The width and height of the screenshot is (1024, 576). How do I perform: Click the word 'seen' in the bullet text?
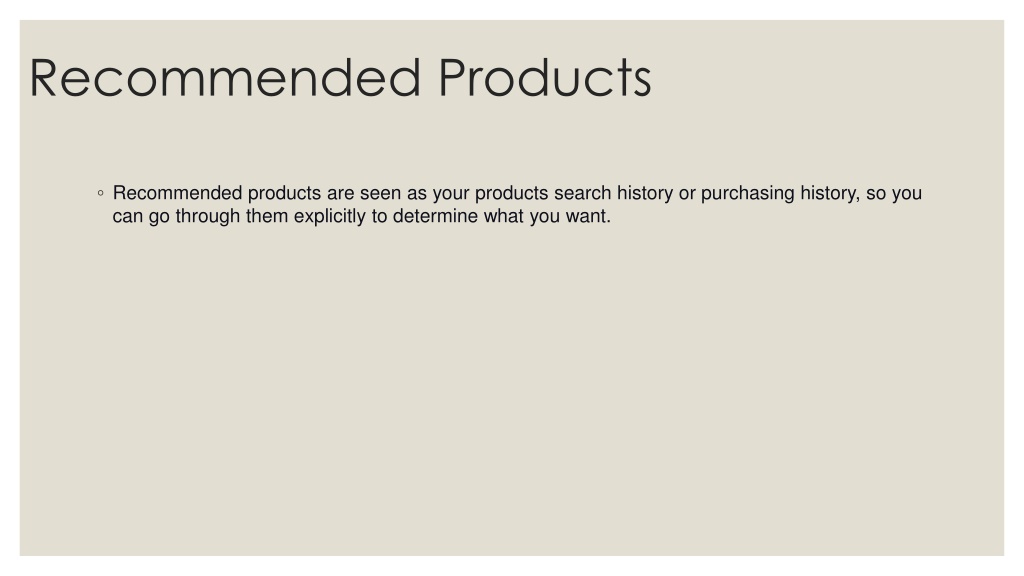click(380, 194)
